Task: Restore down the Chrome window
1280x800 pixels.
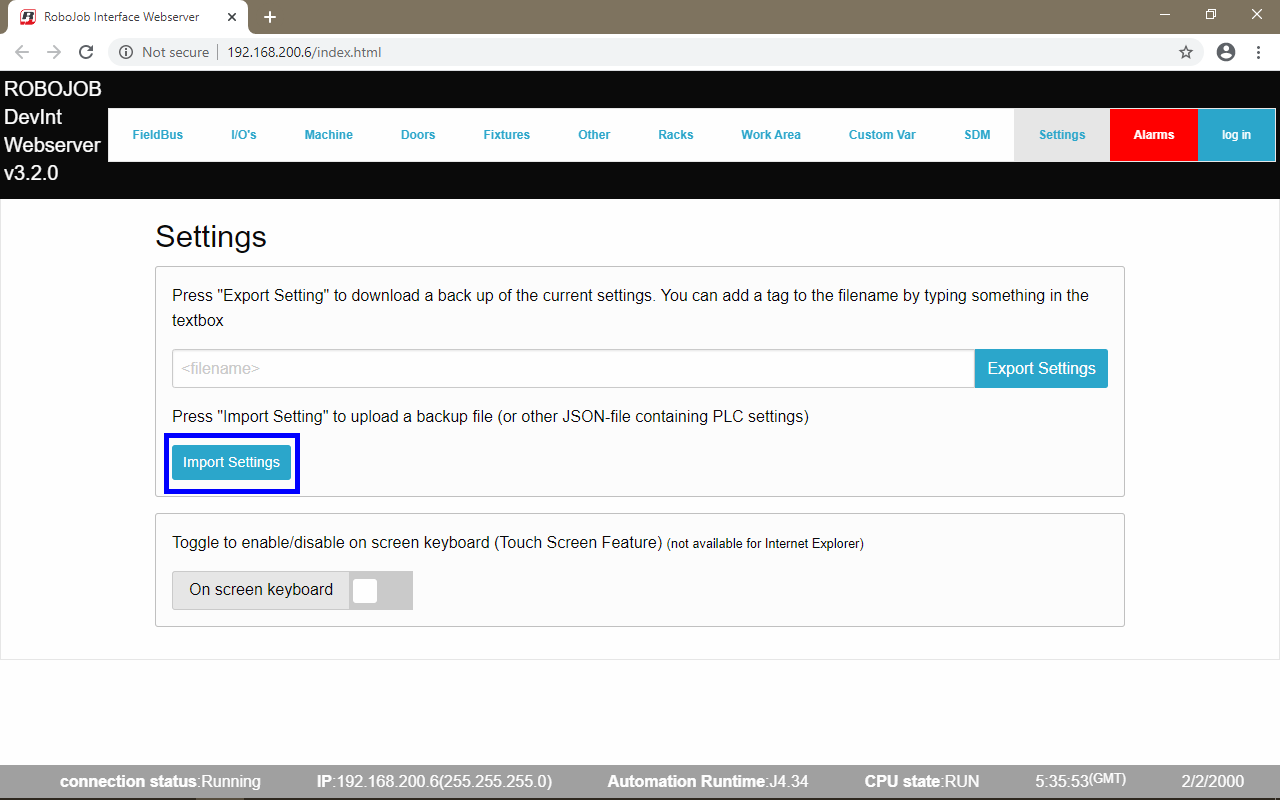Action: pyautogui.click(x=1211, y=14)
